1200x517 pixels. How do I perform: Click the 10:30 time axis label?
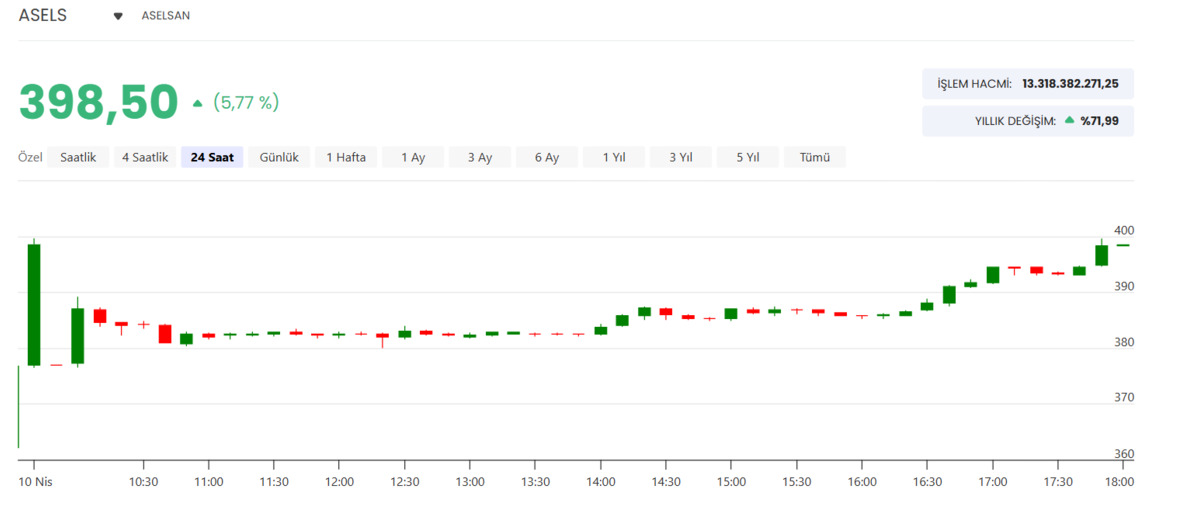[x=143, y=482]
